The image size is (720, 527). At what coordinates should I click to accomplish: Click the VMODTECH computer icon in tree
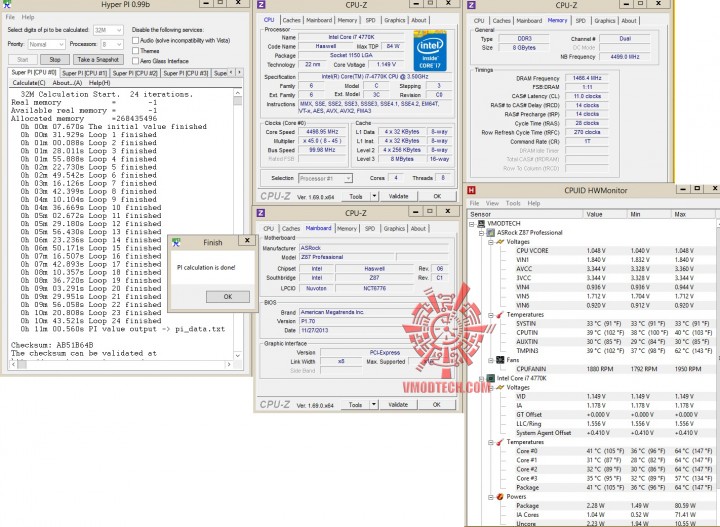[x=481, y=224]
